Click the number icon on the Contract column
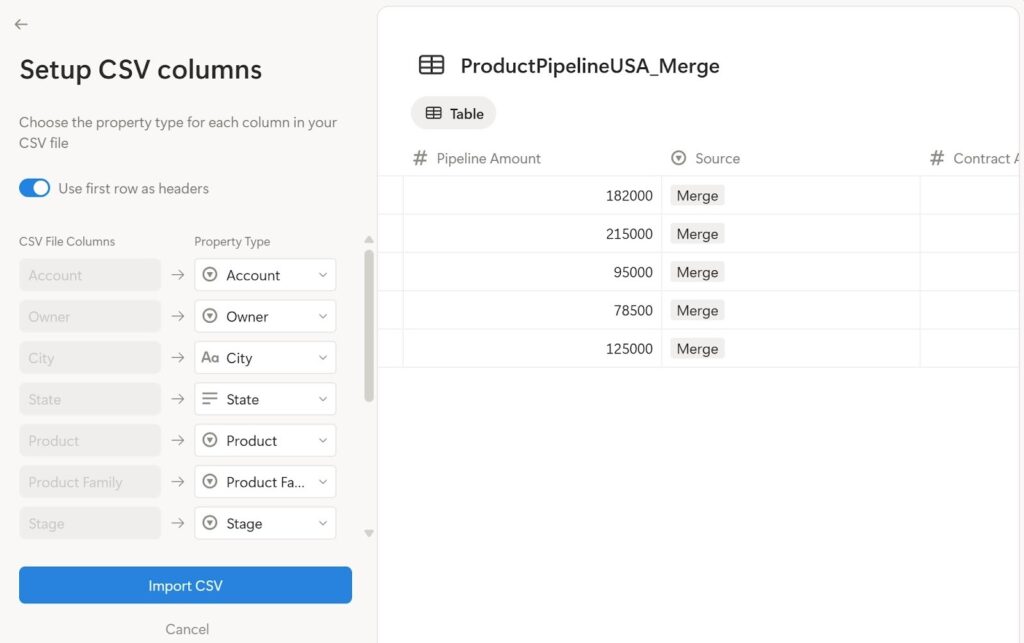 [938, 158]
